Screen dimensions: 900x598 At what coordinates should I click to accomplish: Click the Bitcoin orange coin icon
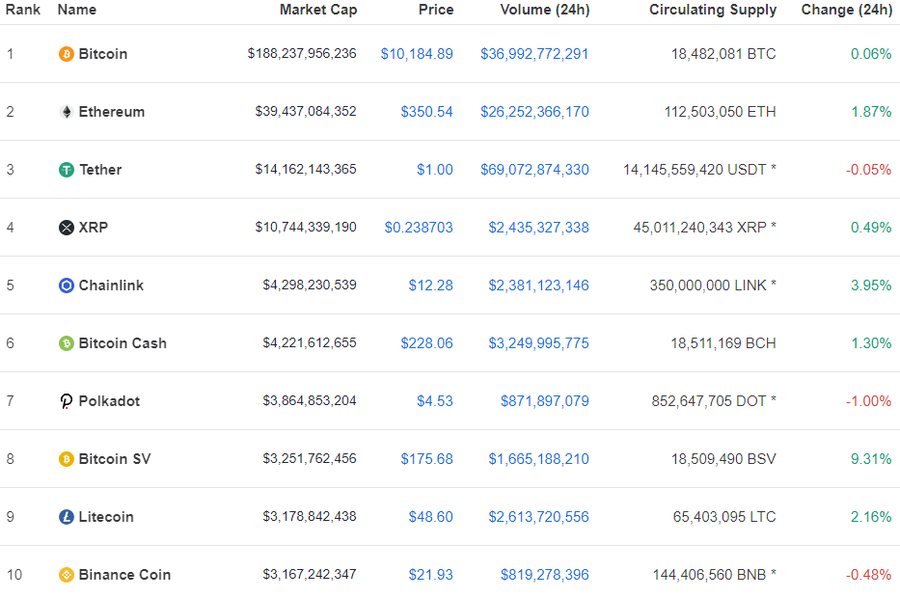pyautogui.click(x=67, y=54)
